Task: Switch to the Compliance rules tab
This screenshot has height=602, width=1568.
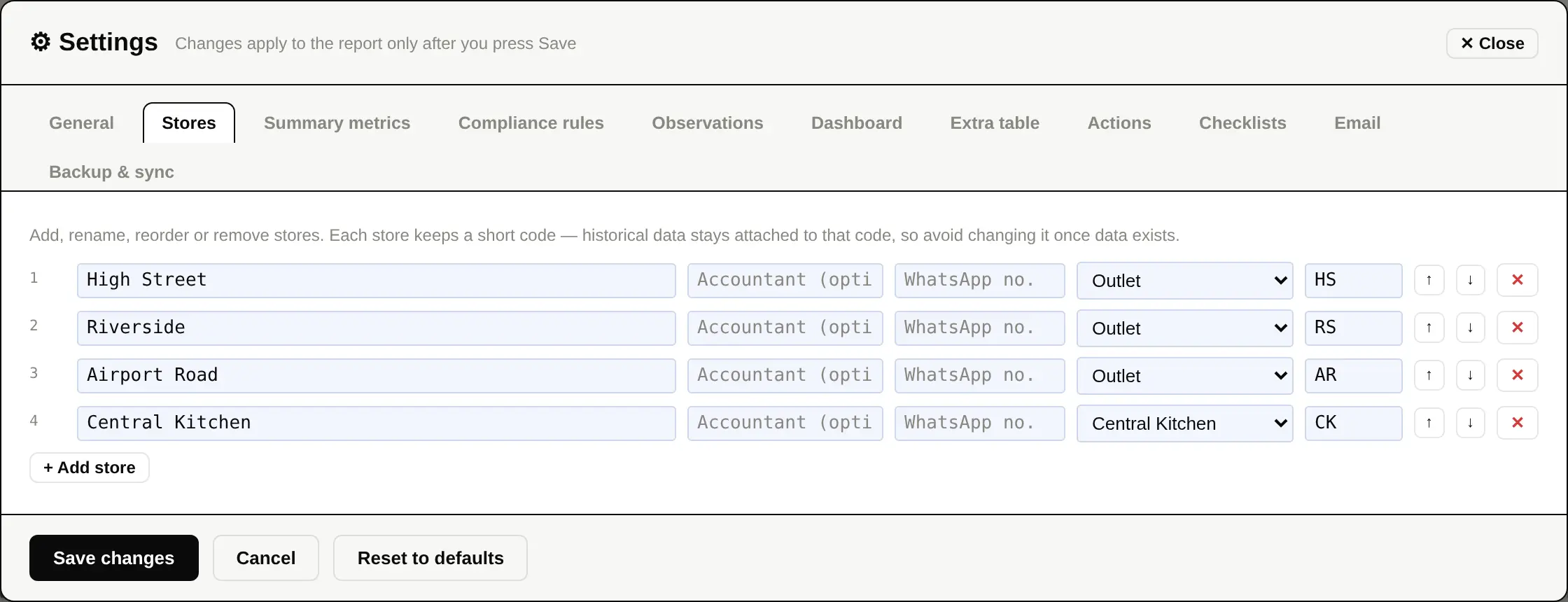Action: click(531, 123)
